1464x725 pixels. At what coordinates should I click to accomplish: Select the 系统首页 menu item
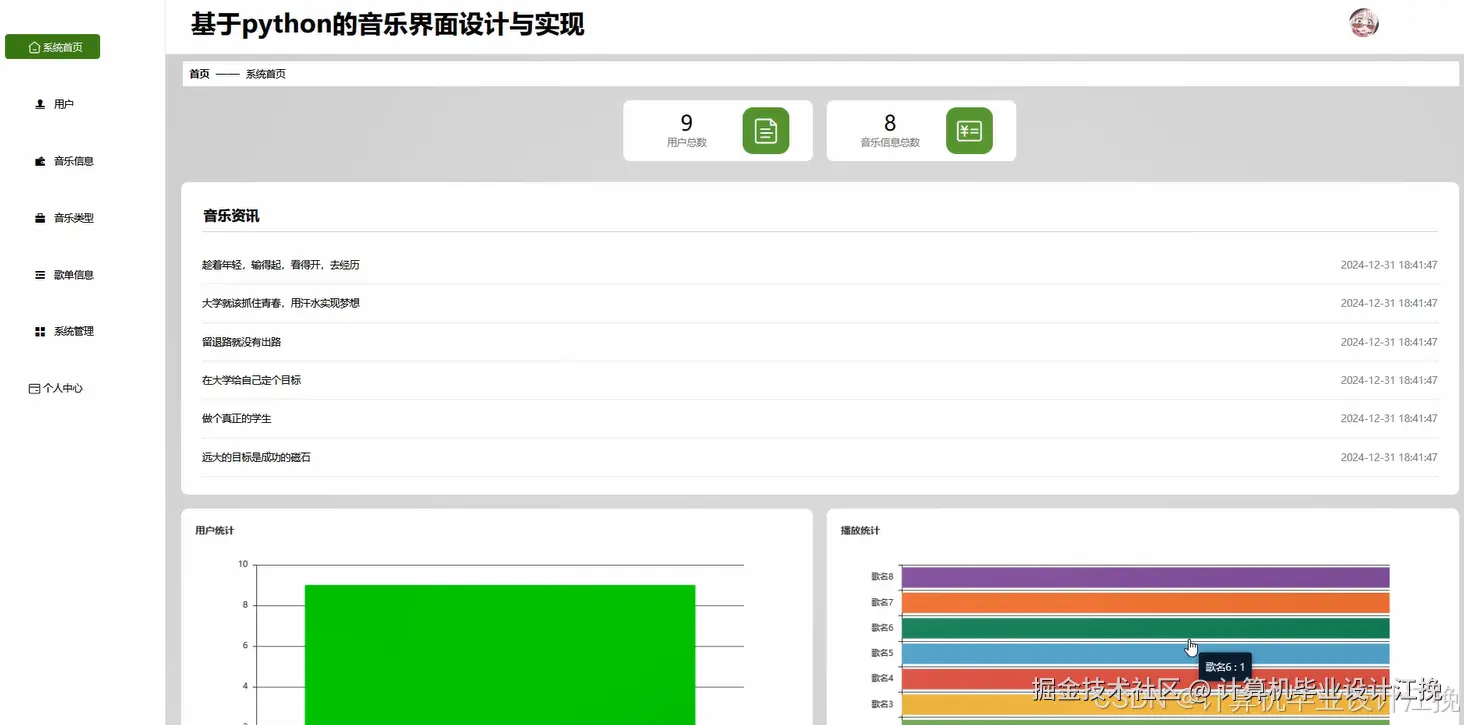(x=58, y=46)
